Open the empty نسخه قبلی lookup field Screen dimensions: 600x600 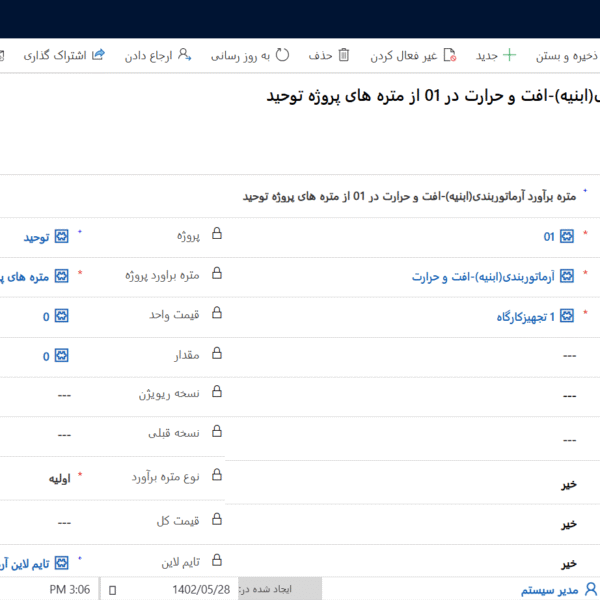point(64,435)
